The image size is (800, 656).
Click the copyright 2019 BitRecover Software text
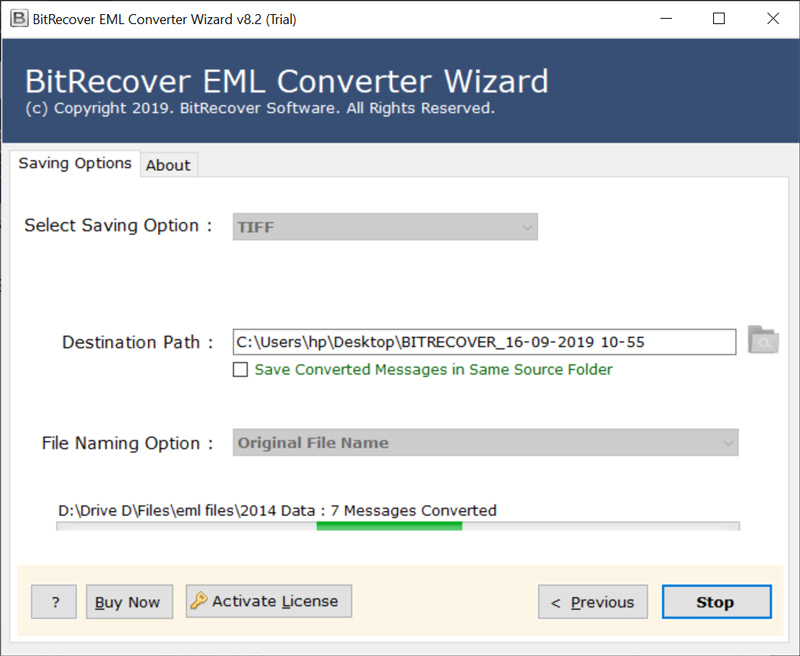click(260, 108)
